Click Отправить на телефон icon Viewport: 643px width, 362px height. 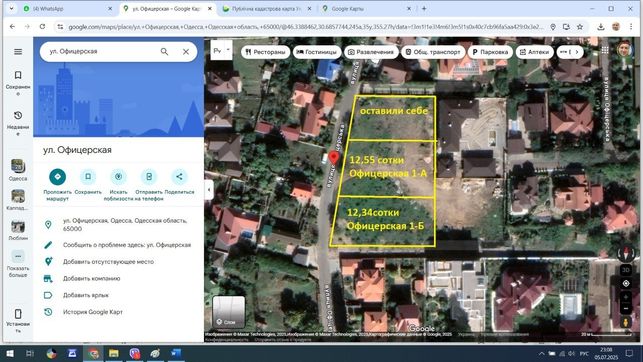pyautogui.click(x=149, y=177)
